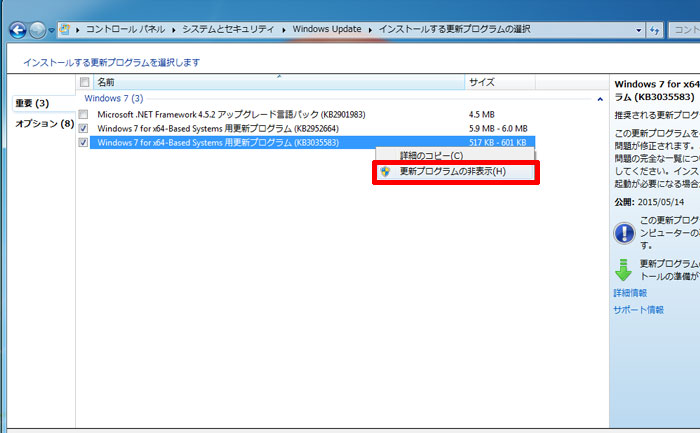Sort by the サイズ column header
This screenshot has width=700, height=433.
pos(500,82)
